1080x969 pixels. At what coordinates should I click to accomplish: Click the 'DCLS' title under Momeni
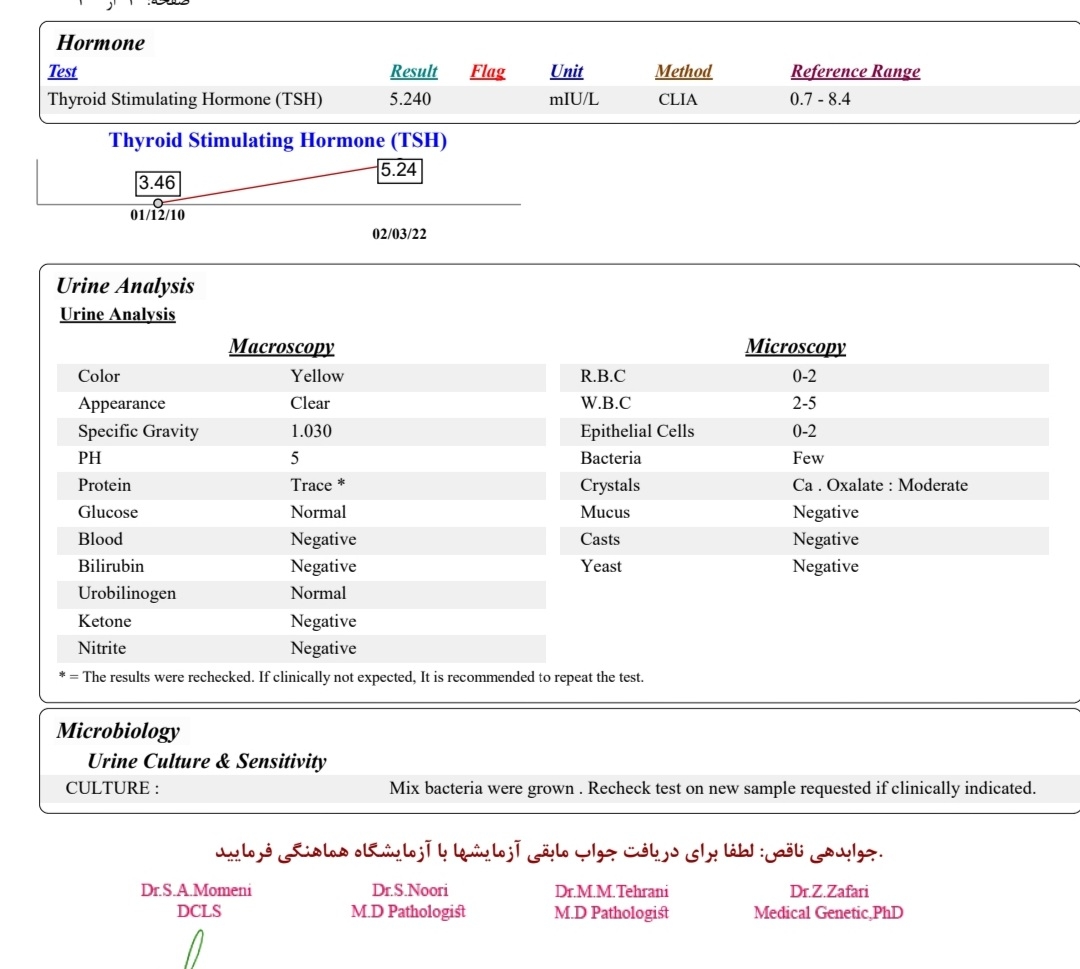tap(199, 912)
